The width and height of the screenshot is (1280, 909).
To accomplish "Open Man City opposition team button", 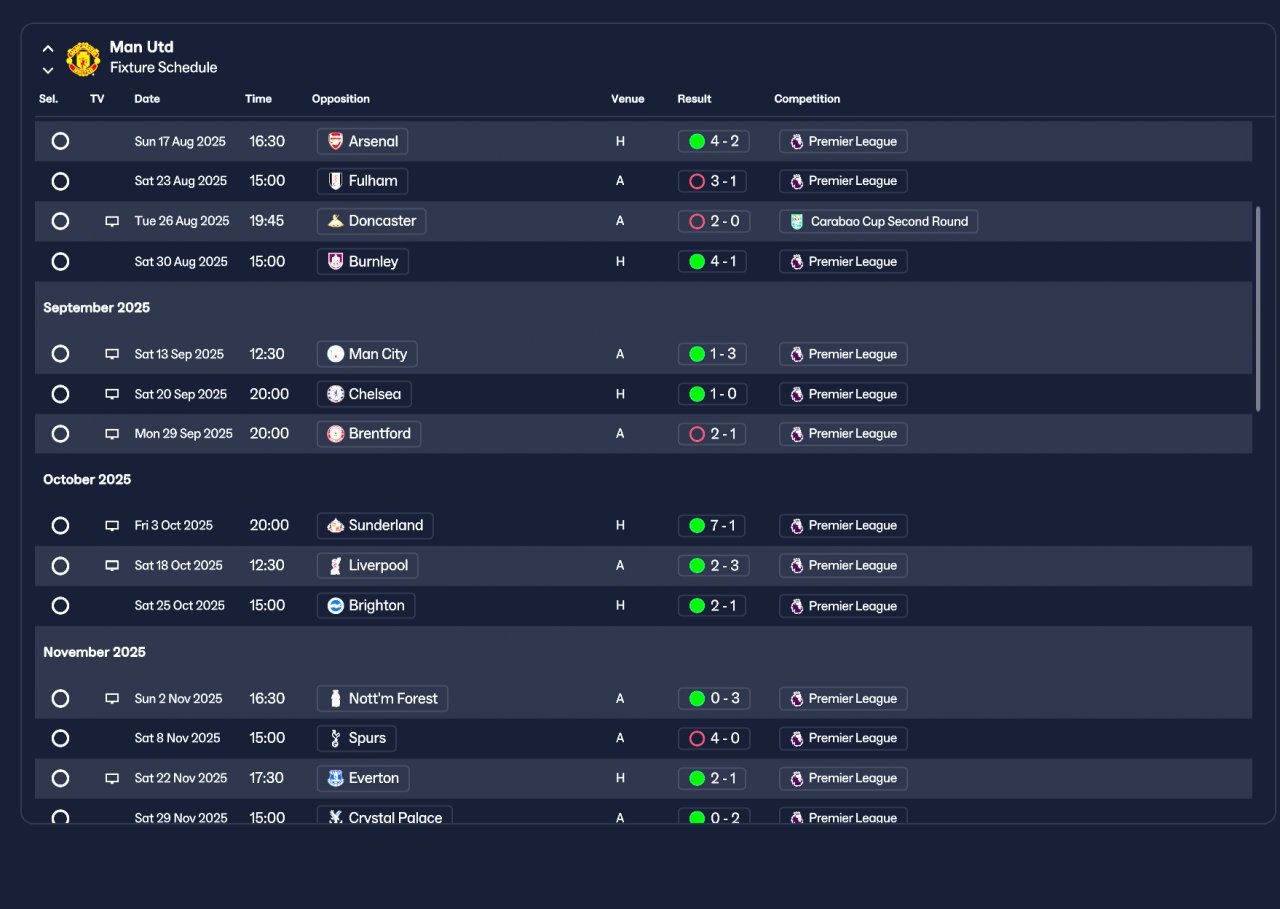I will [x=367, y=354].
